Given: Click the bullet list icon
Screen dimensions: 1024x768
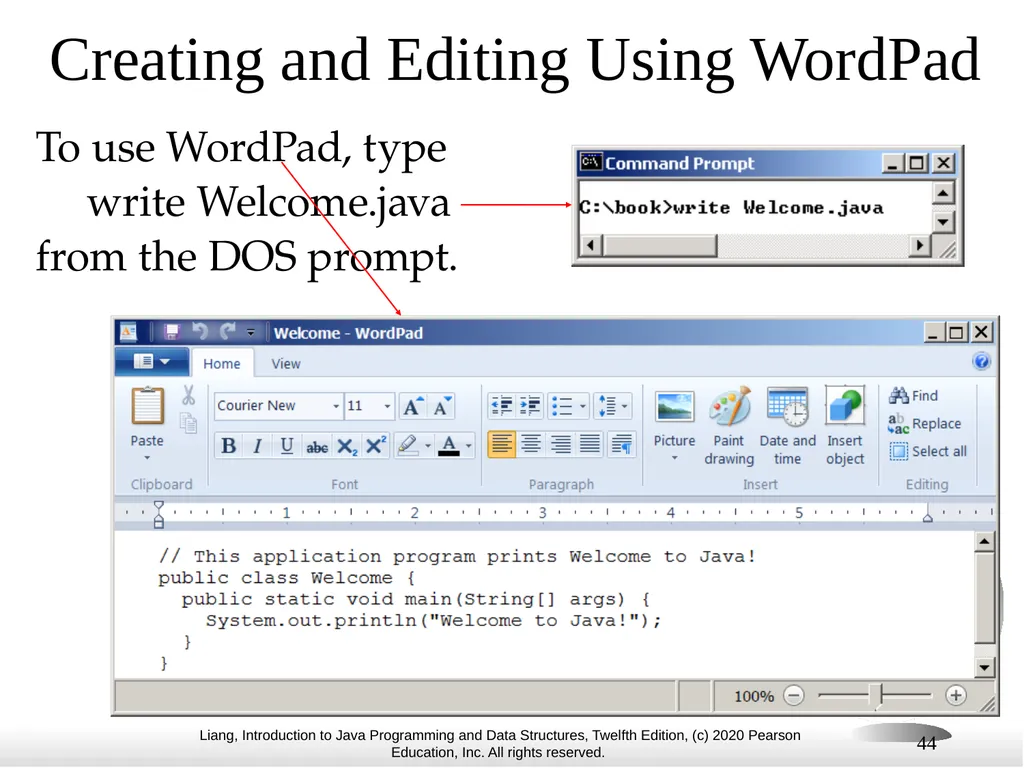Looking at the screenshot, I should [x=562, y=406].
